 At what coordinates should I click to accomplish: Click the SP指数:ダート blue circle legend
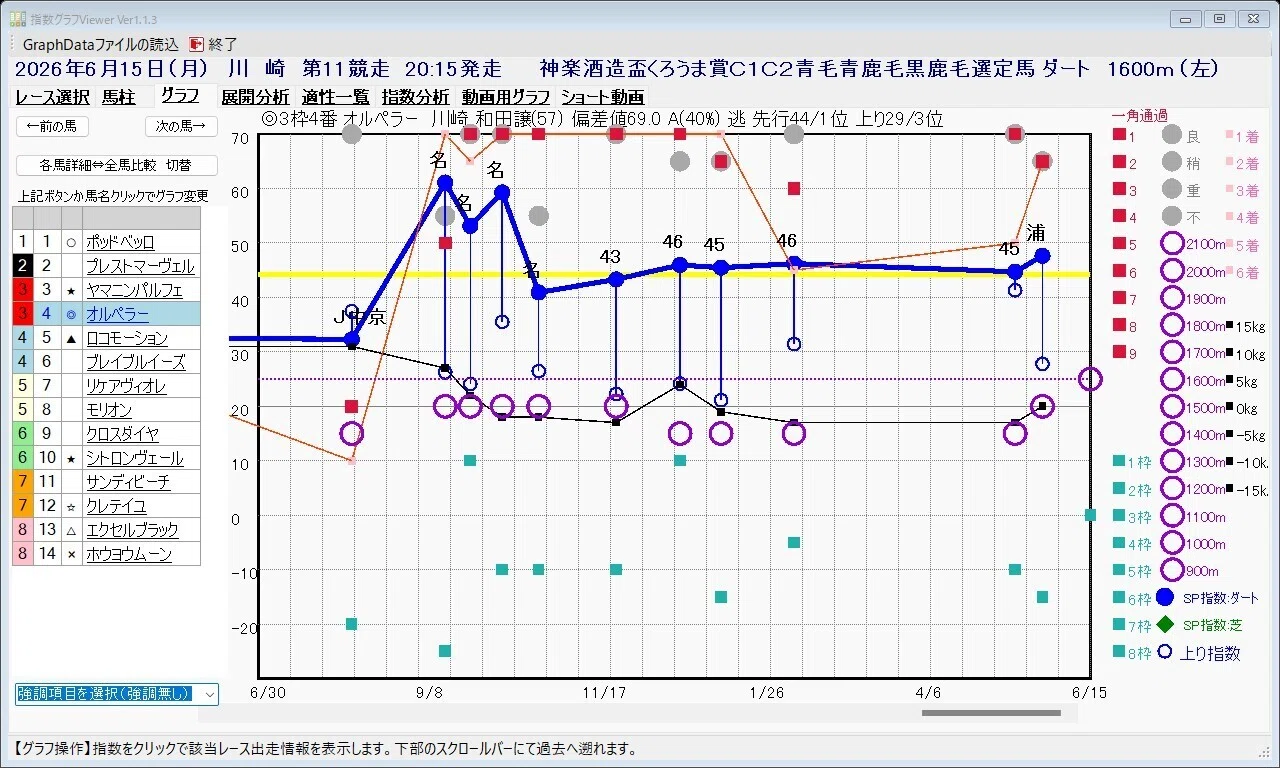pyautogui.click(x=1164, y=598)
